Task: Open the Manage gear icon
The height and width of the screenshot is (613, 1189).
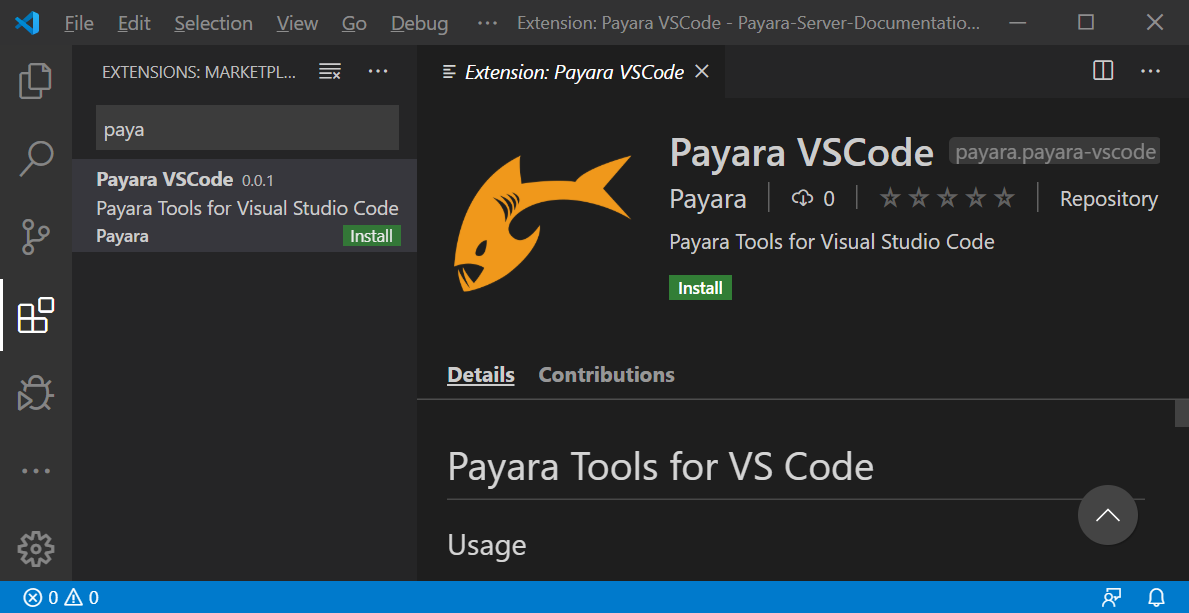Action: point(36,549)
